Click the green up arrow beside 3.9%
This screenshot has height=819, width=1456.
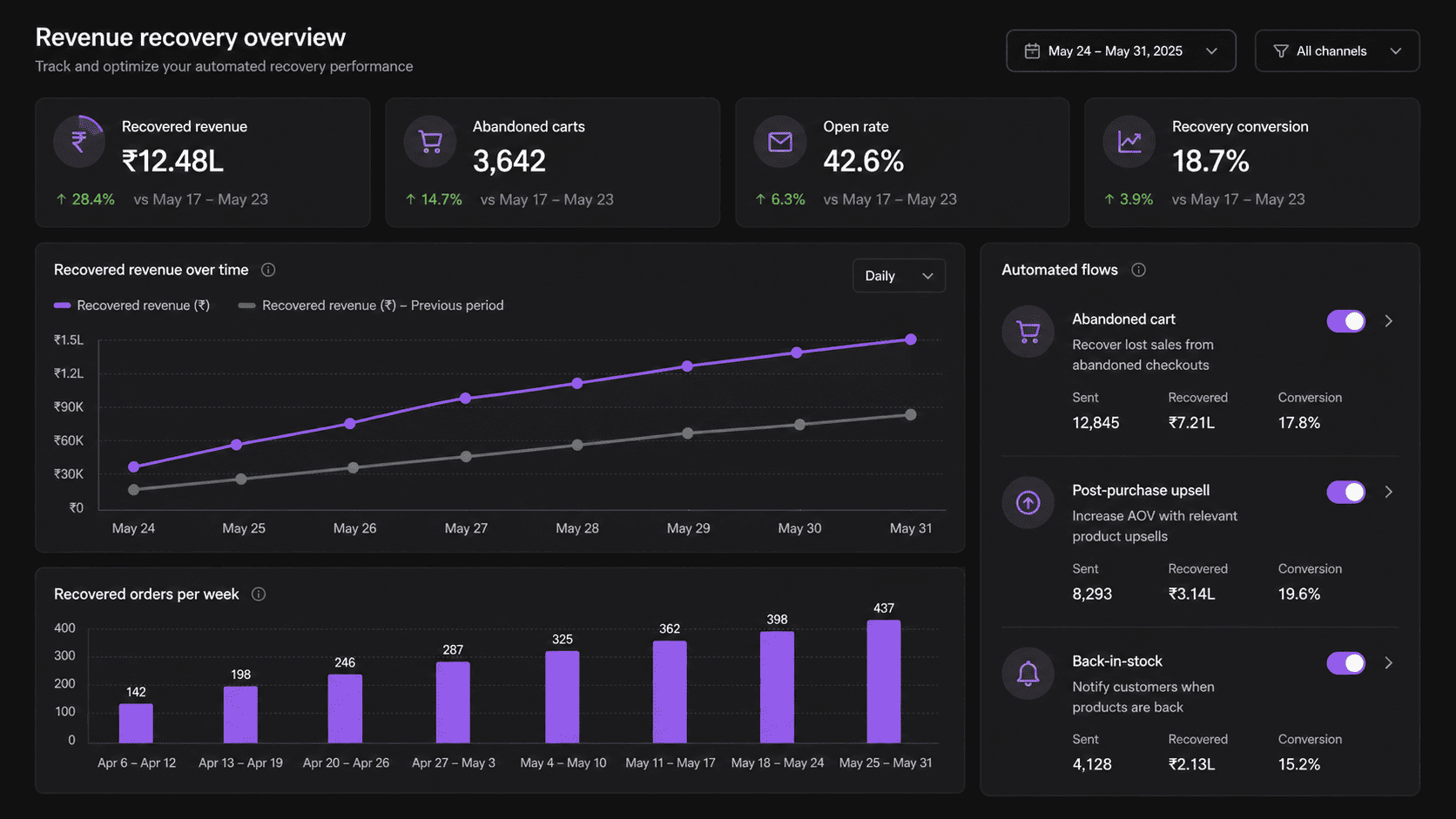tap(1109, 199)
